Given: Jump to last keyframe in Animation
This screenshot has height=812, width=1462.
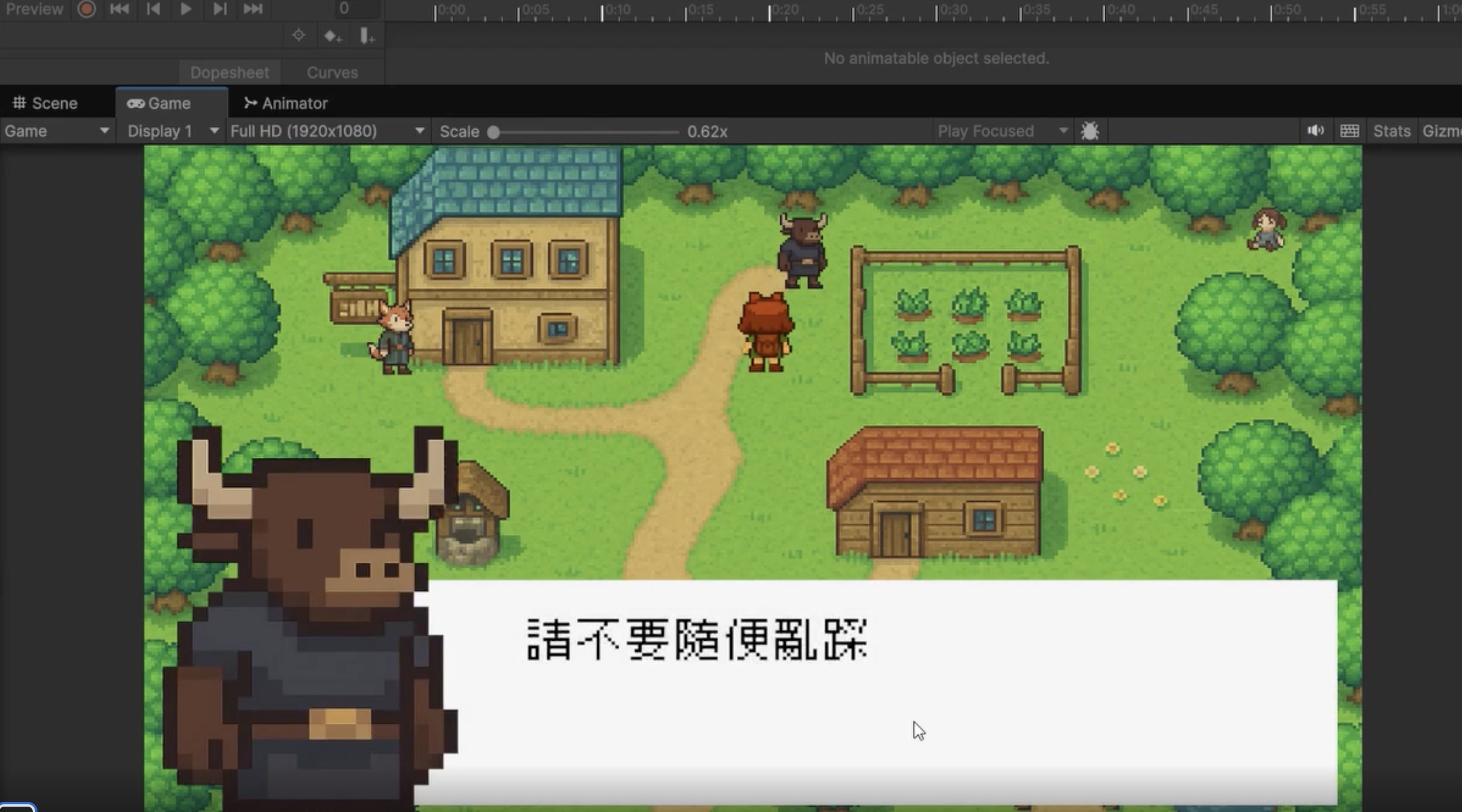Looking at the screenshot, I should [253, 8].
